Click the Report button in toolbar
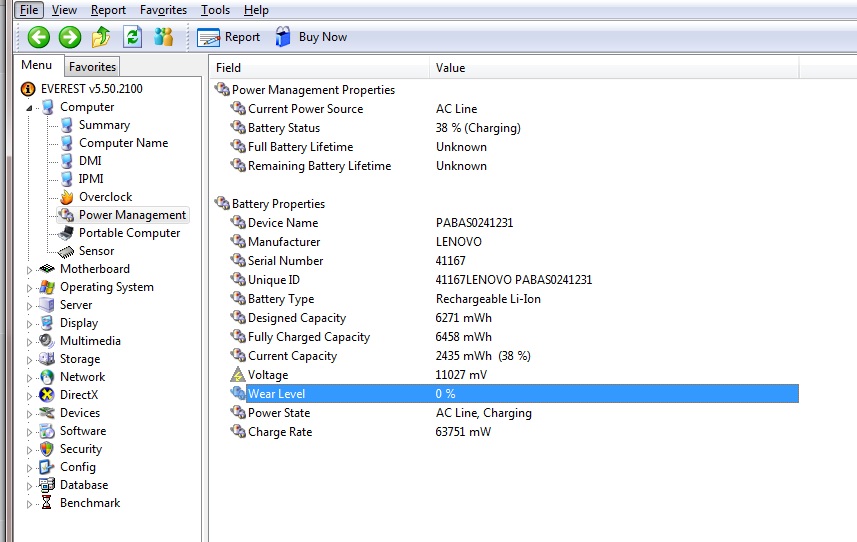 pos(229,37)
